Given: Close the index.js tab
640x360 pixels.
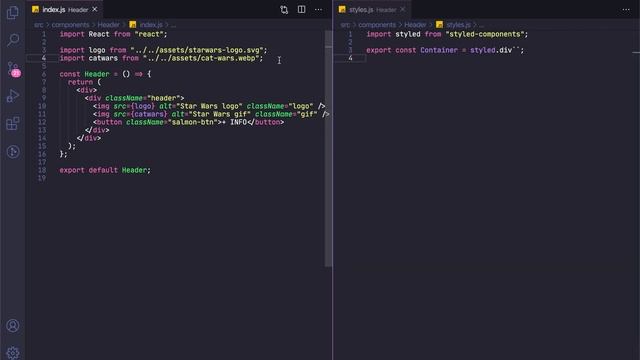Looking at the screenshot, I should coord(95,9).
